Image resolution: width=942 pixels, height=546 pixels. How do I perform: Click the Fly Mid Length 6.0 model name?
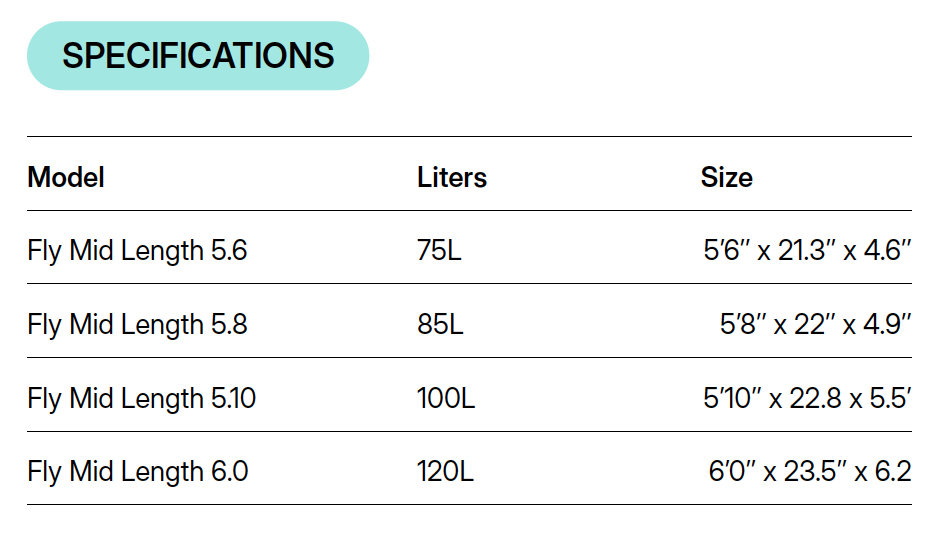pyautogui.click(x=137, y=471)
